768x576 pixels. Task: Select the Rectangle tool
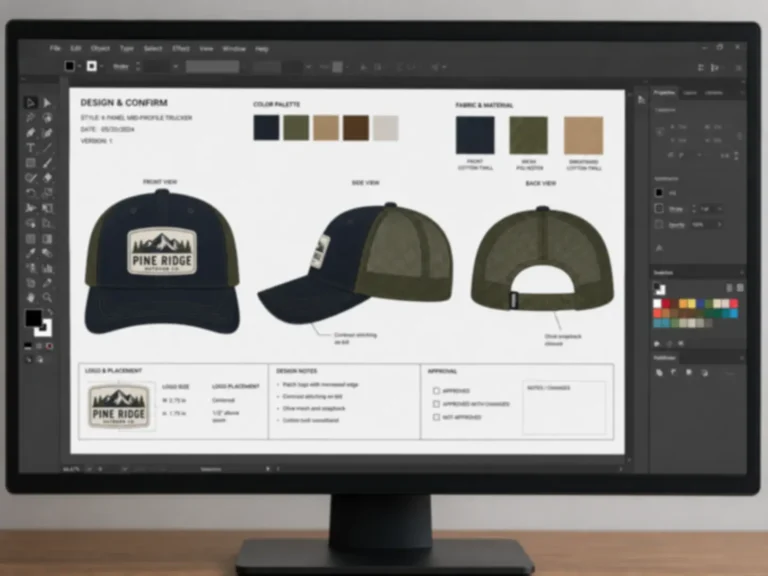[30, 163]
